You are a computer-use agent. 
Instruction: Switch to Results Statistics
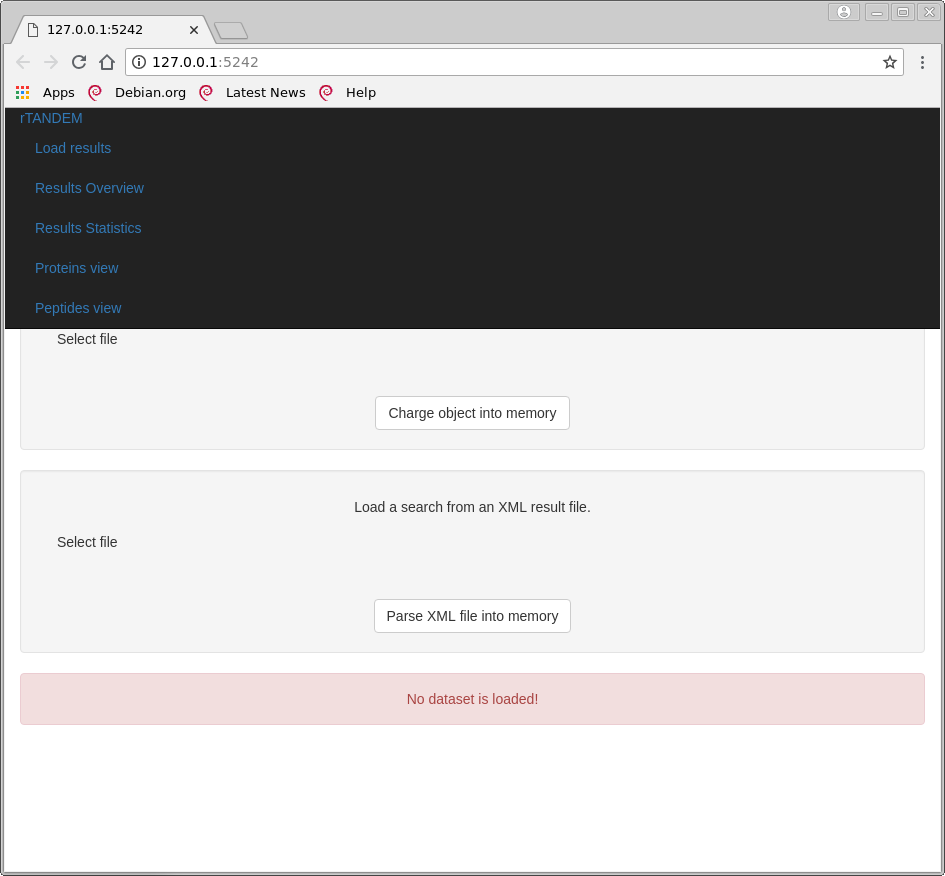pos(88,228)
